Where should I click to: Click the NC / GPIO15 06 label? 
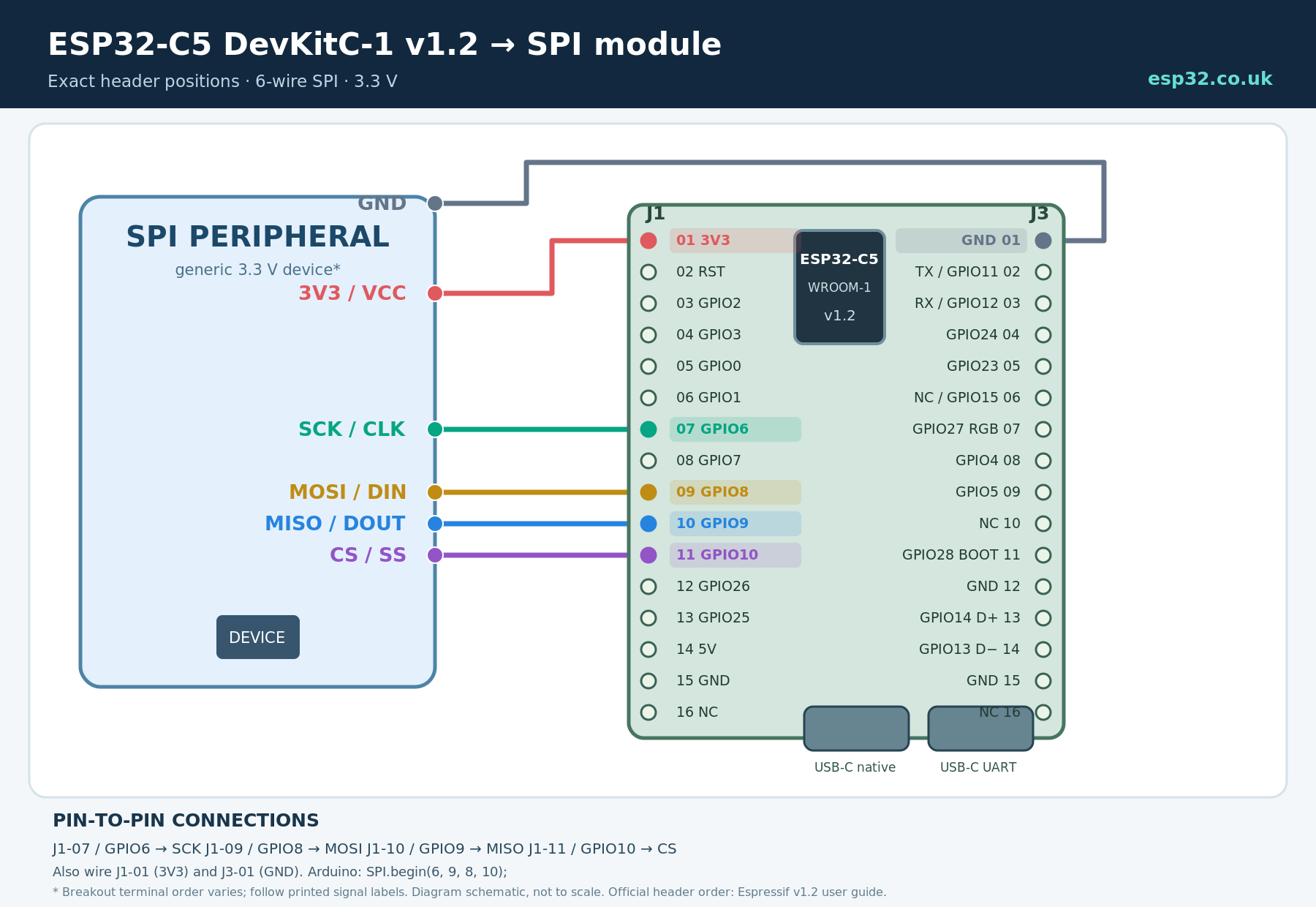(967, 398)
